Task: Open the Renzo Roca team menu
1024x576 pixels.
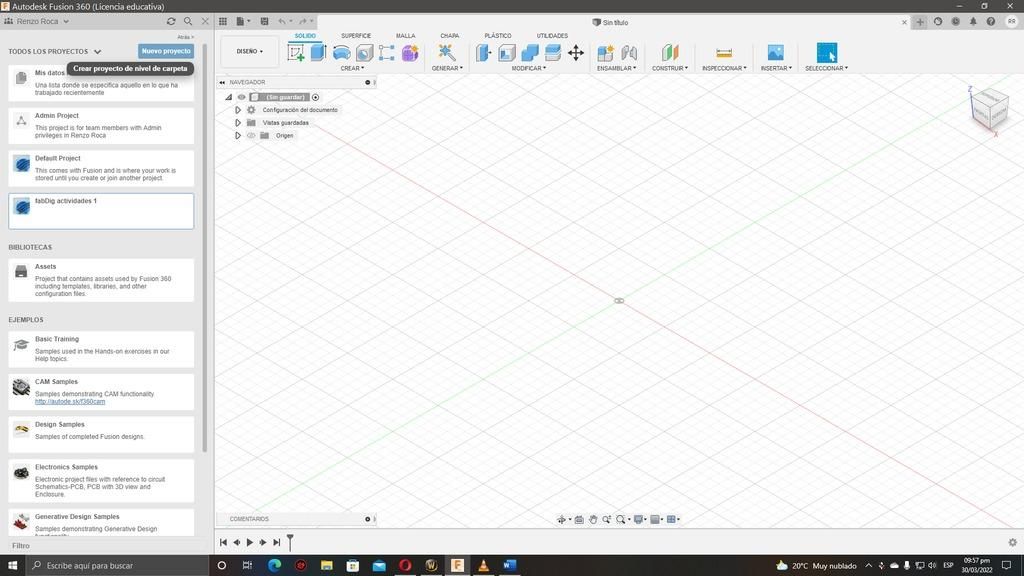Action: (x=37, y=22)
